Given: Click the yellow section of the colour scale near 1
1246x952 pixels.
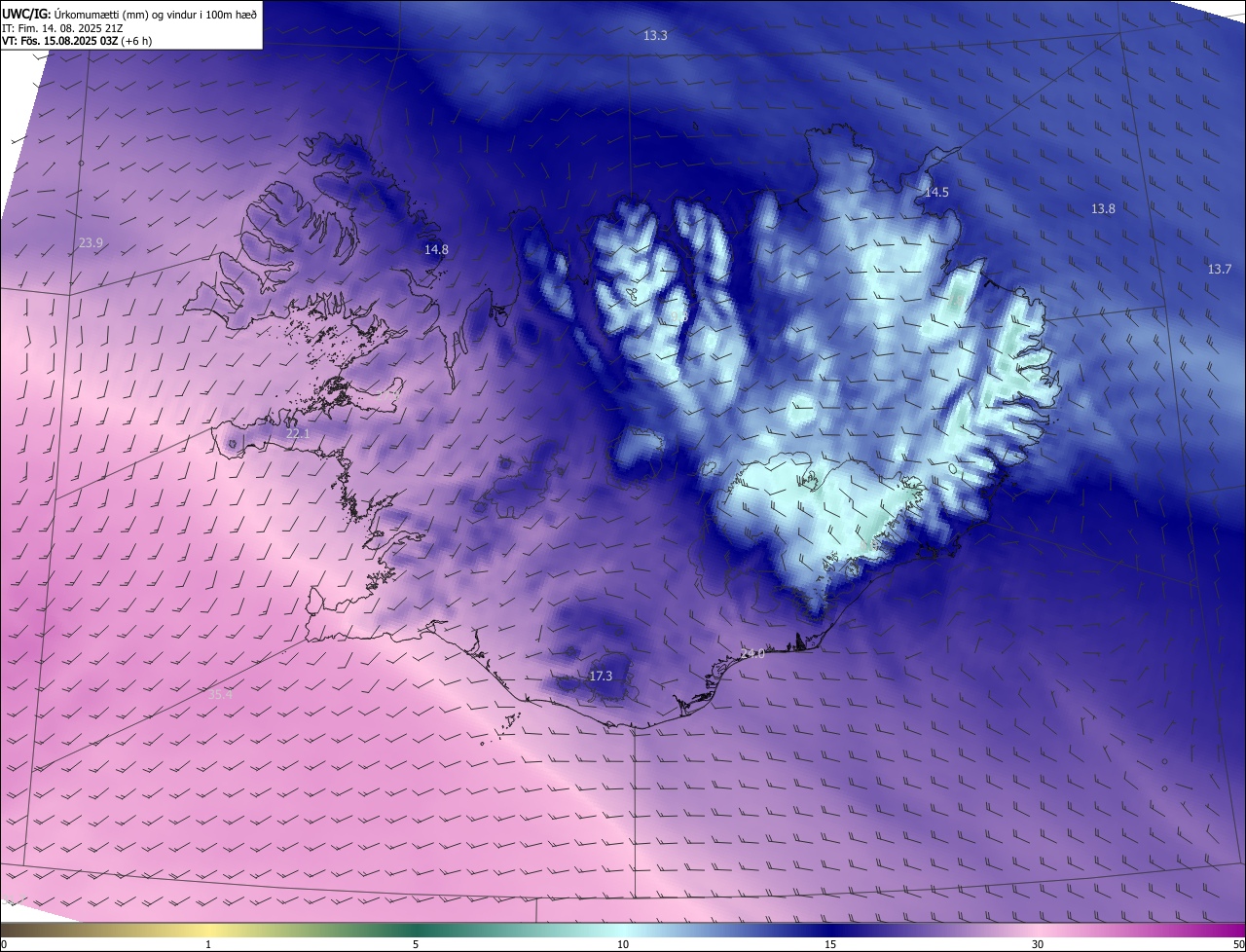Looking at the screenshot, I should tap(208, 930).
